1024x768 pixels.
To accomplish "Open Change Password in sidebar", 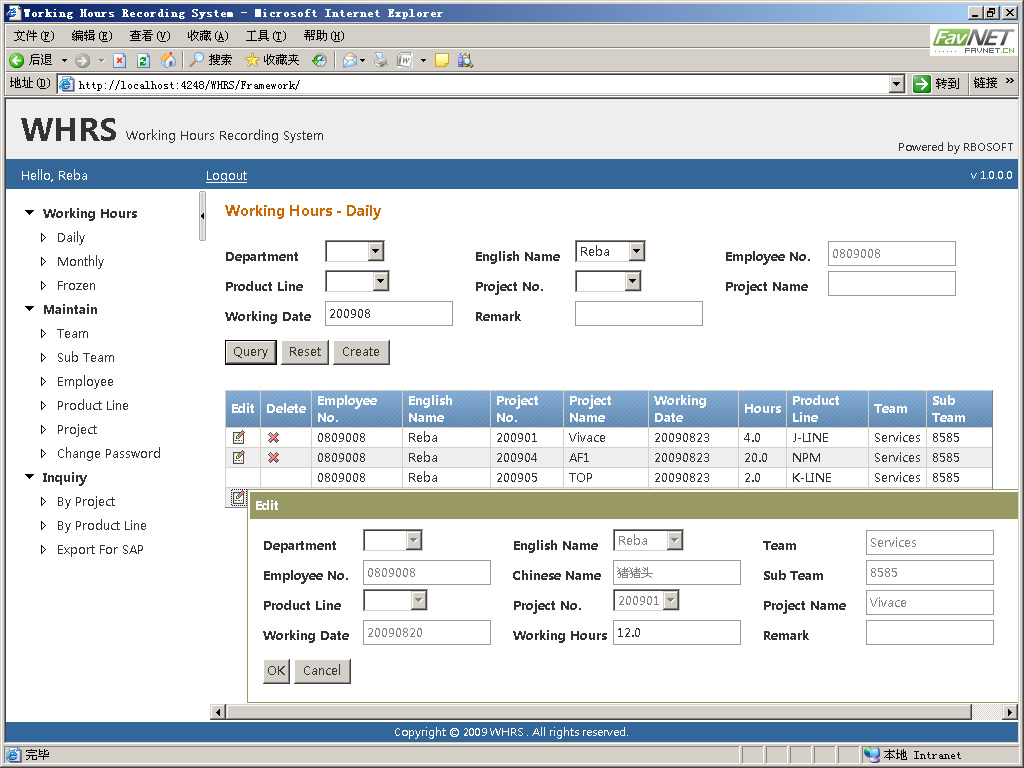I will tap(108, 453).
